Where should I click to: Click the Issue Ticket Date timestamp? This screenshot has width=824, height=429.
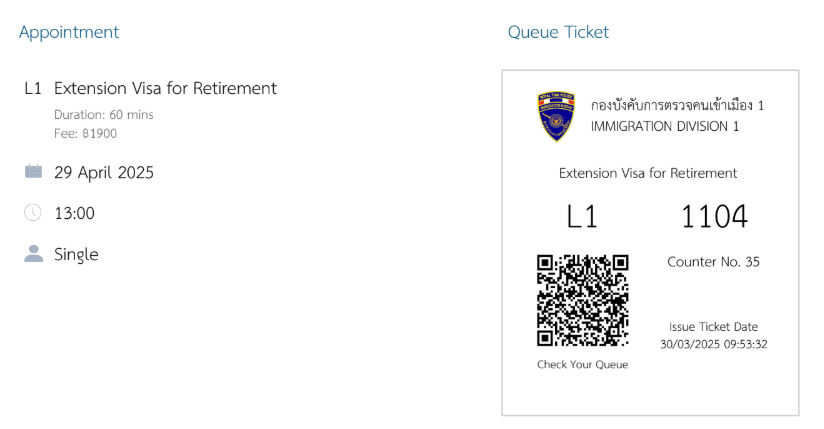click(x=714, y=344)
